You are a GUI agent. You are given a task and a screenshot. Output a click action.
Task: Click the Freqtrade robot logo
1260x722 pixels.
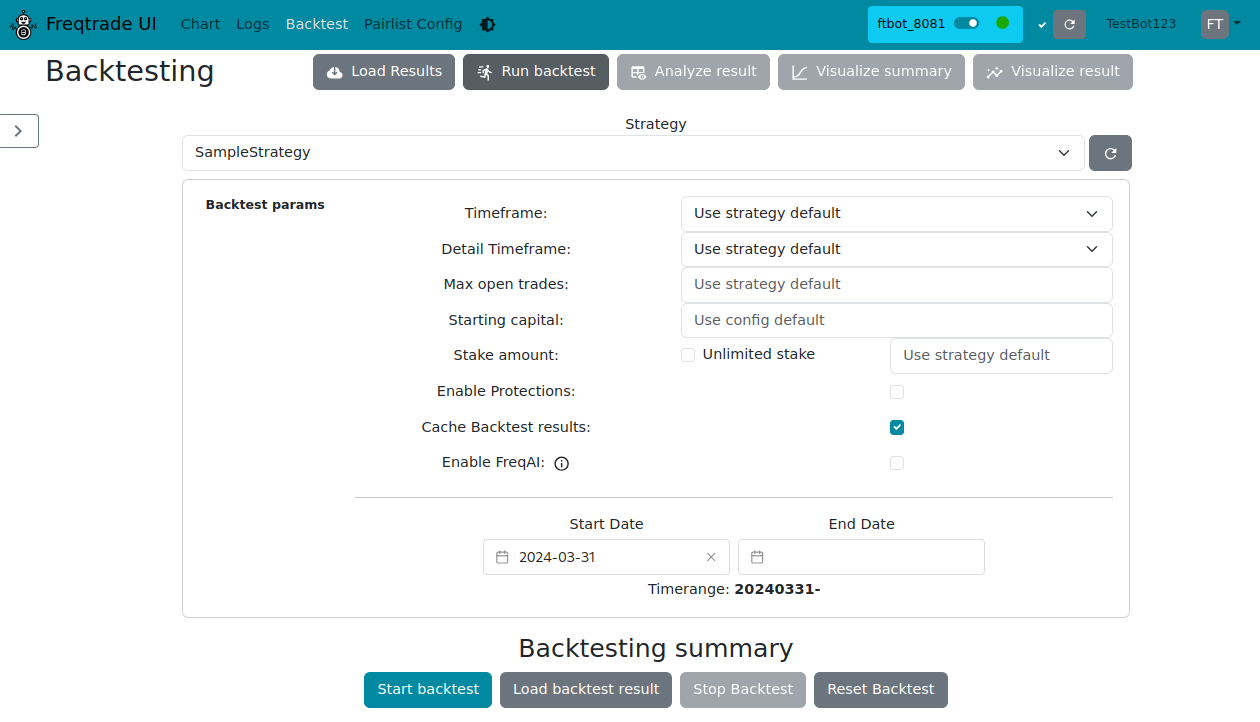22,24
